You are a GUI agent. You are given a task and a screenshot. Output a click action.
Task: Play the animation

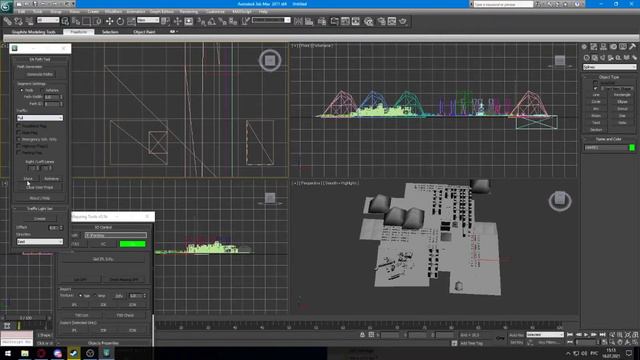(586, 335)
